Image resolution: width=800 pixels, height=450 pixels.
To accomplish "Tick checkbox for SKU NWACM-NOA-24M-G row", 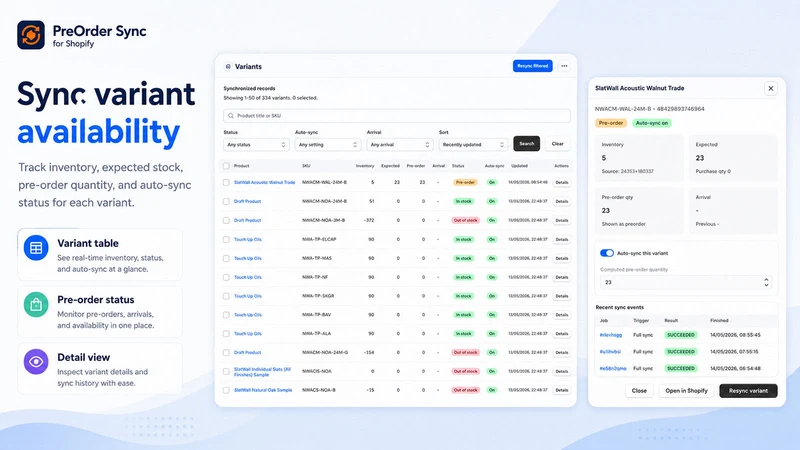I will tap(226, 353).
